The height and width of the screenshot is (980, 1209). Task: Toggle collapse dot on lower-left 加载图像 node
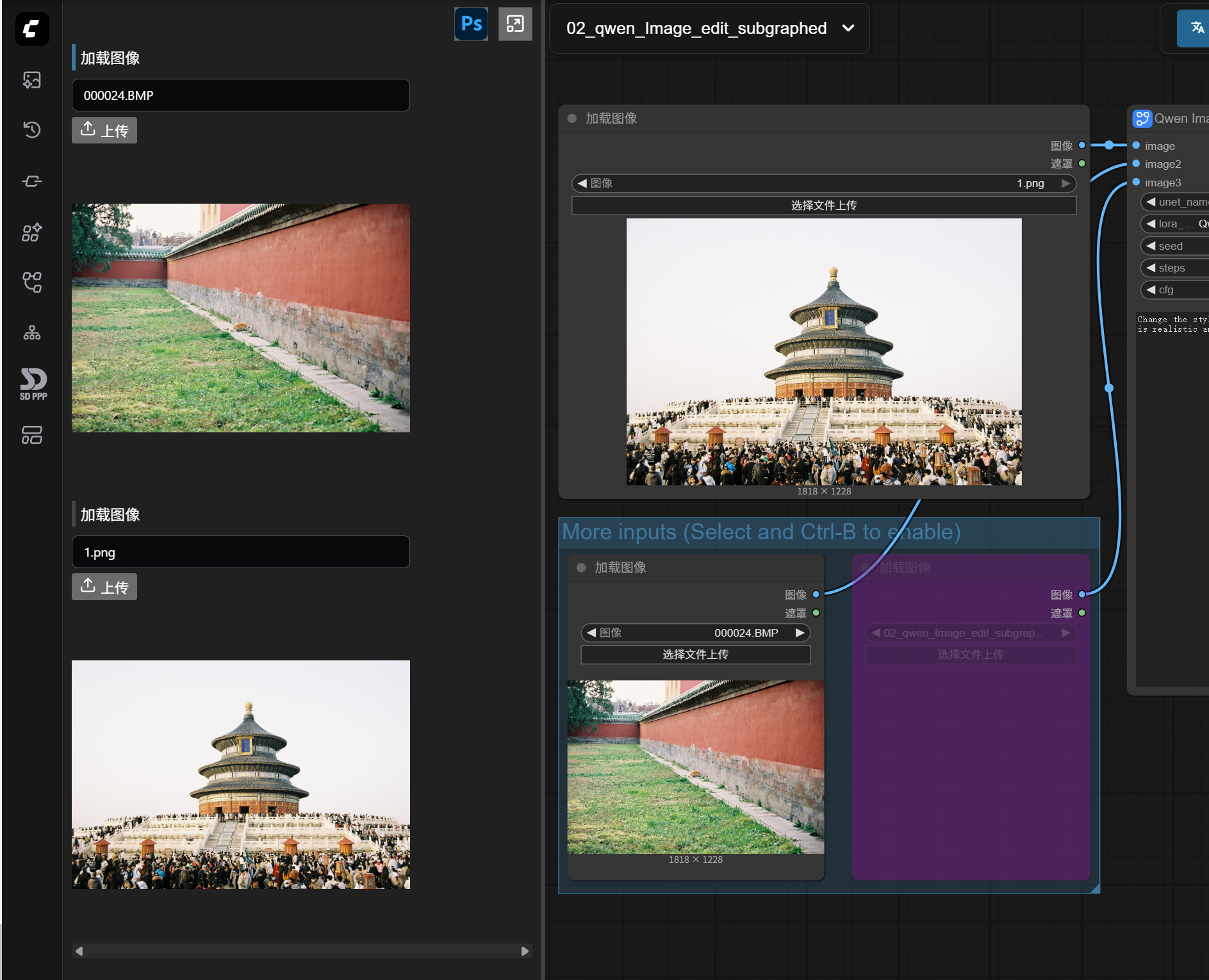(581, 568)
